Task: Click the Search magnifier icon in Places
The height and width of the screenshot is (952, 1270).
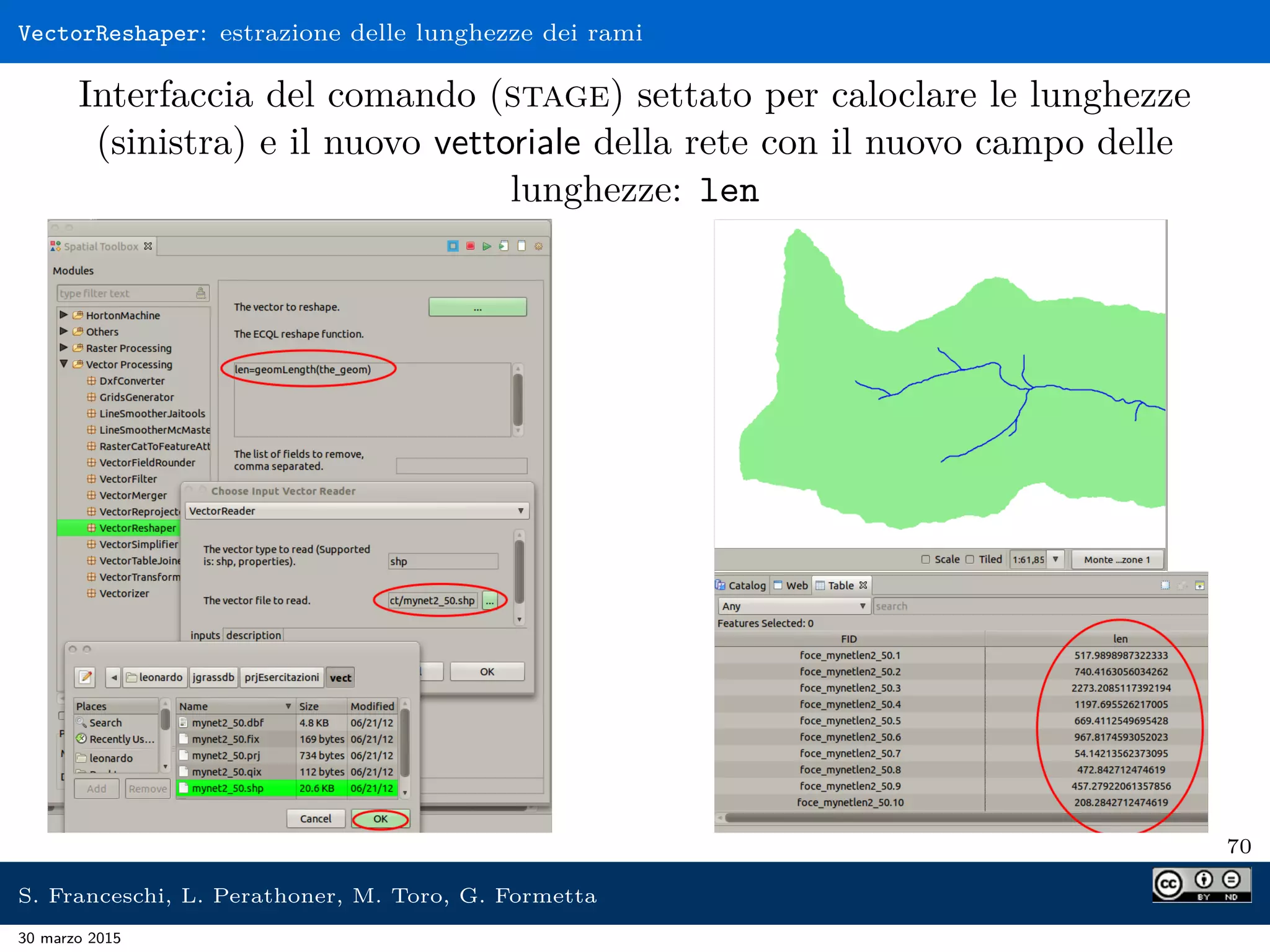Action: point(81,722)
